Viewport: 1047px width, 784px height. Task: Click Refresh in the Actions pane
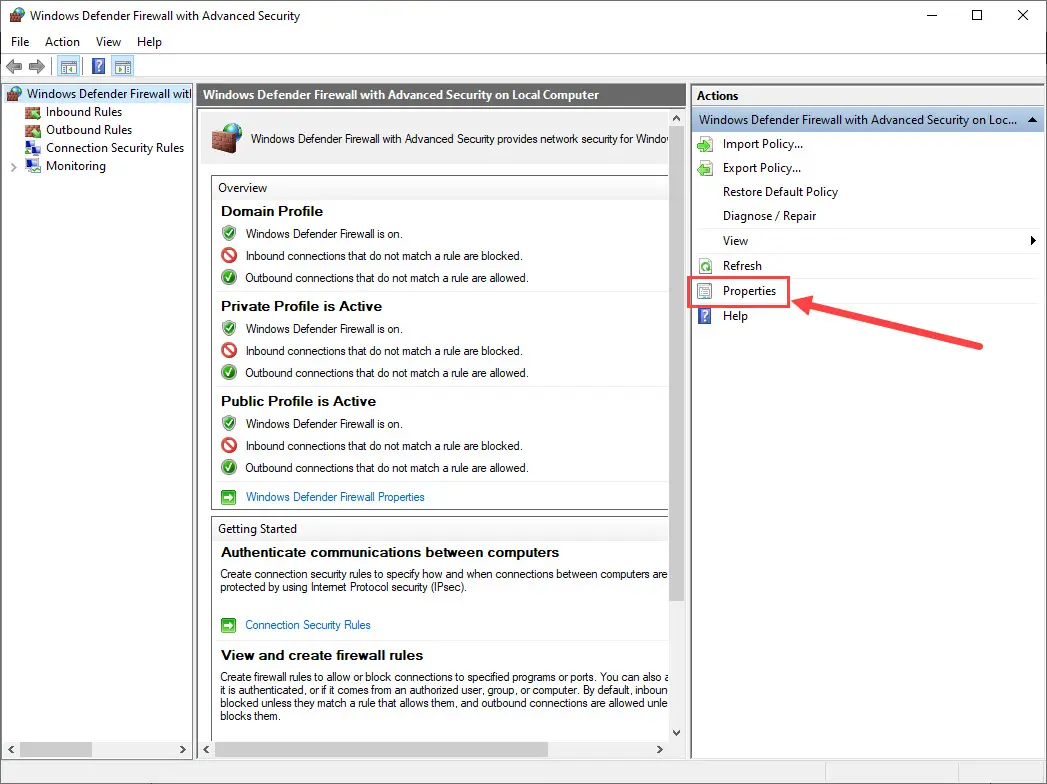click(x=742, y=266)
